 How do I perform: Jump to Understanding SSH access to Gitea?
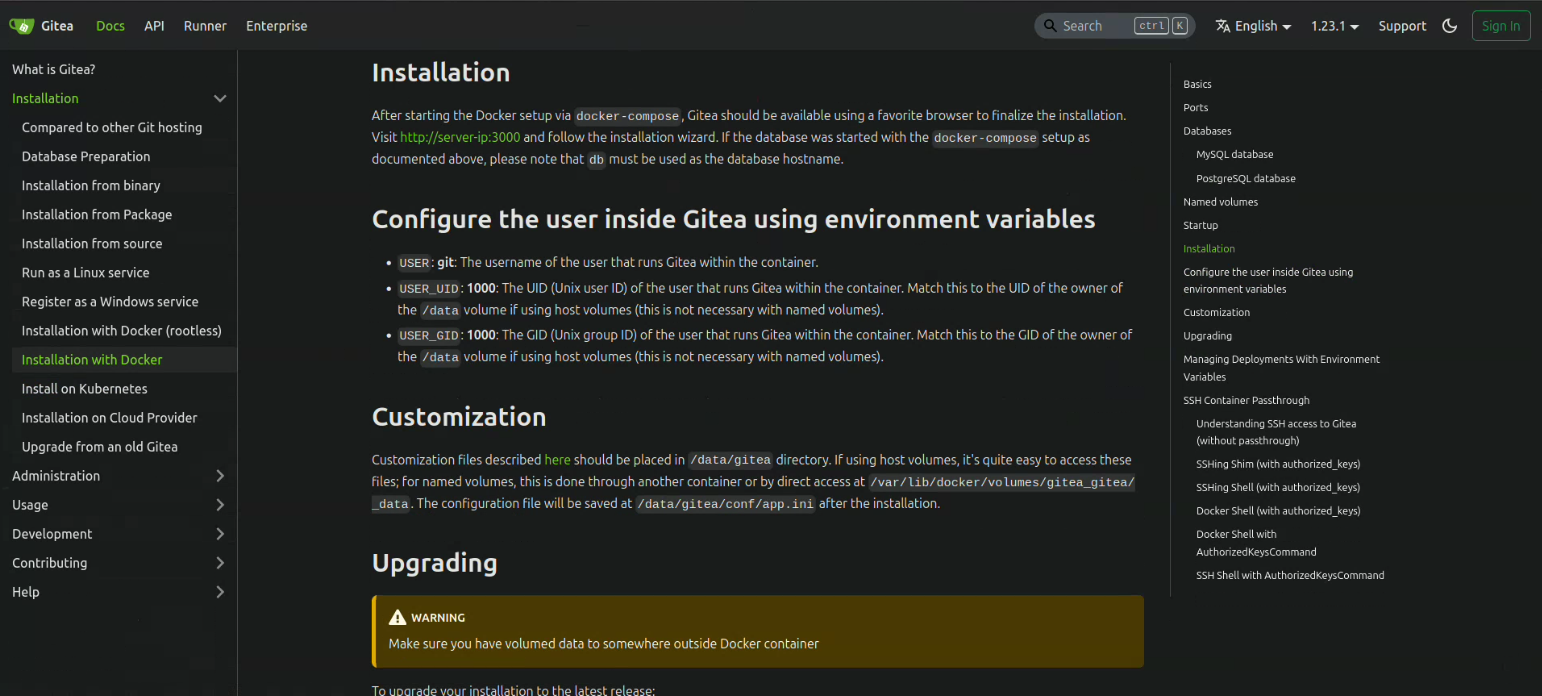(x=1276, y=432)
